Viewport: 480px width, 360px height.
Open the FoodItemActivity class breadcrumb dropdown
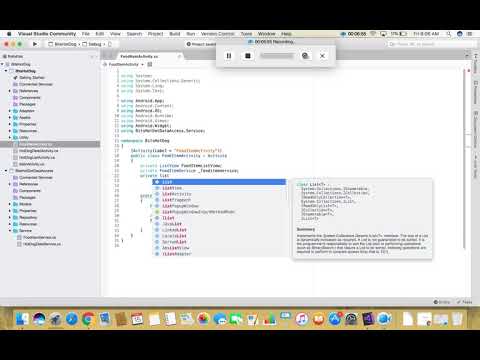(124, 64)
